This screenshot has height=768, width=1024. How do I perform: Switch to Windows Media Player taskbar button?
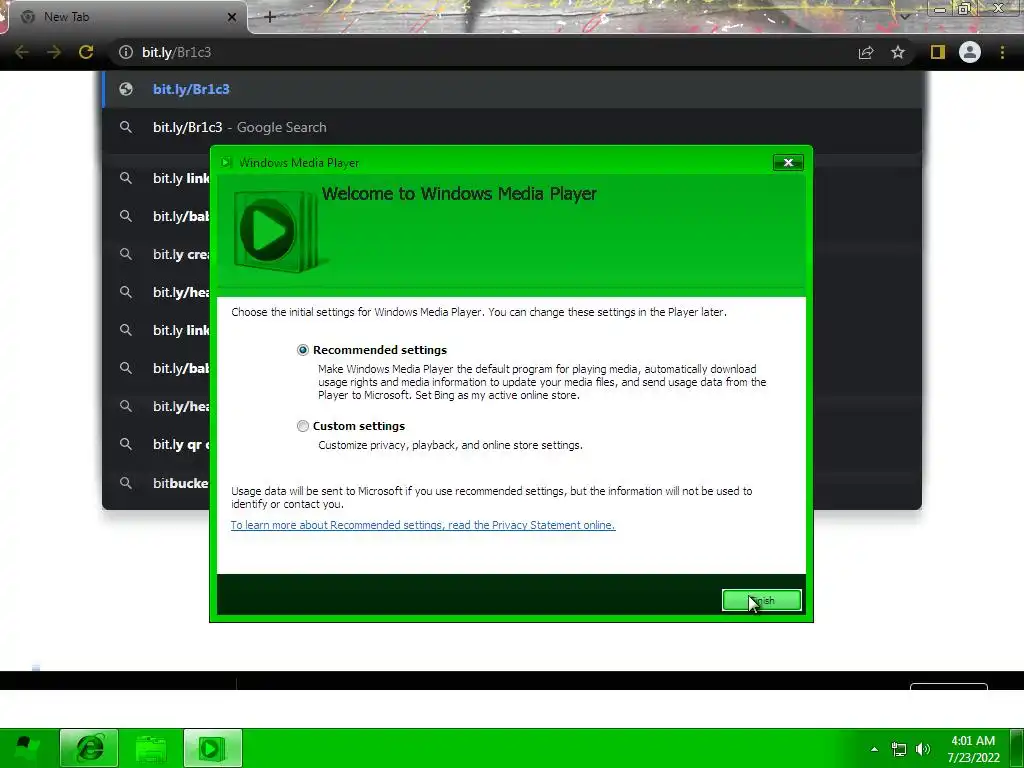click(212, 748)
